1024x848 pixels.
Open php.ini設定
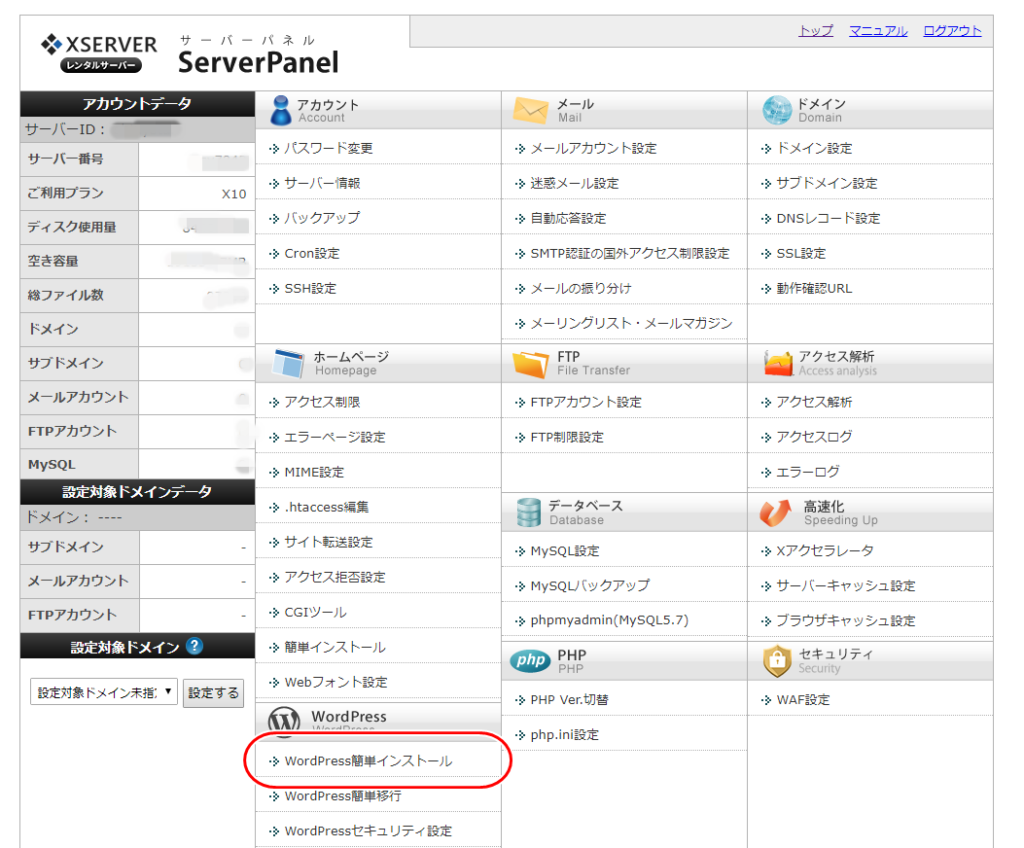tap(564, 734)
